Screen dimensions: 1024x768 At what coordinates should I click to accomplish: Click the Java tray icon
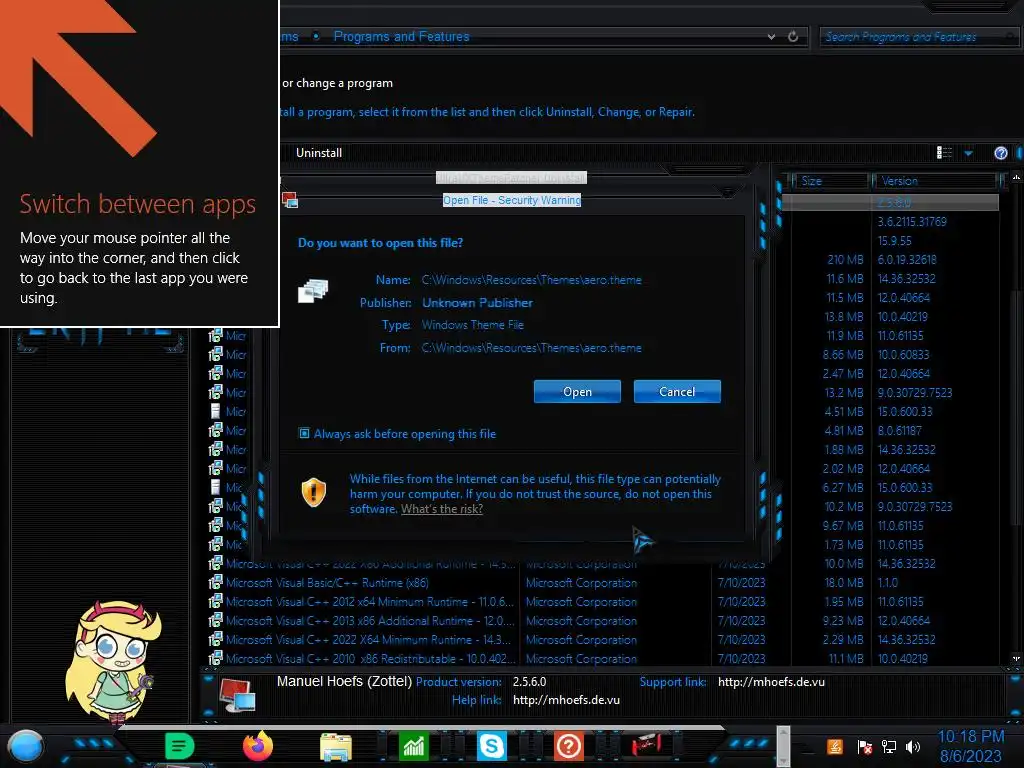point(834,746)
